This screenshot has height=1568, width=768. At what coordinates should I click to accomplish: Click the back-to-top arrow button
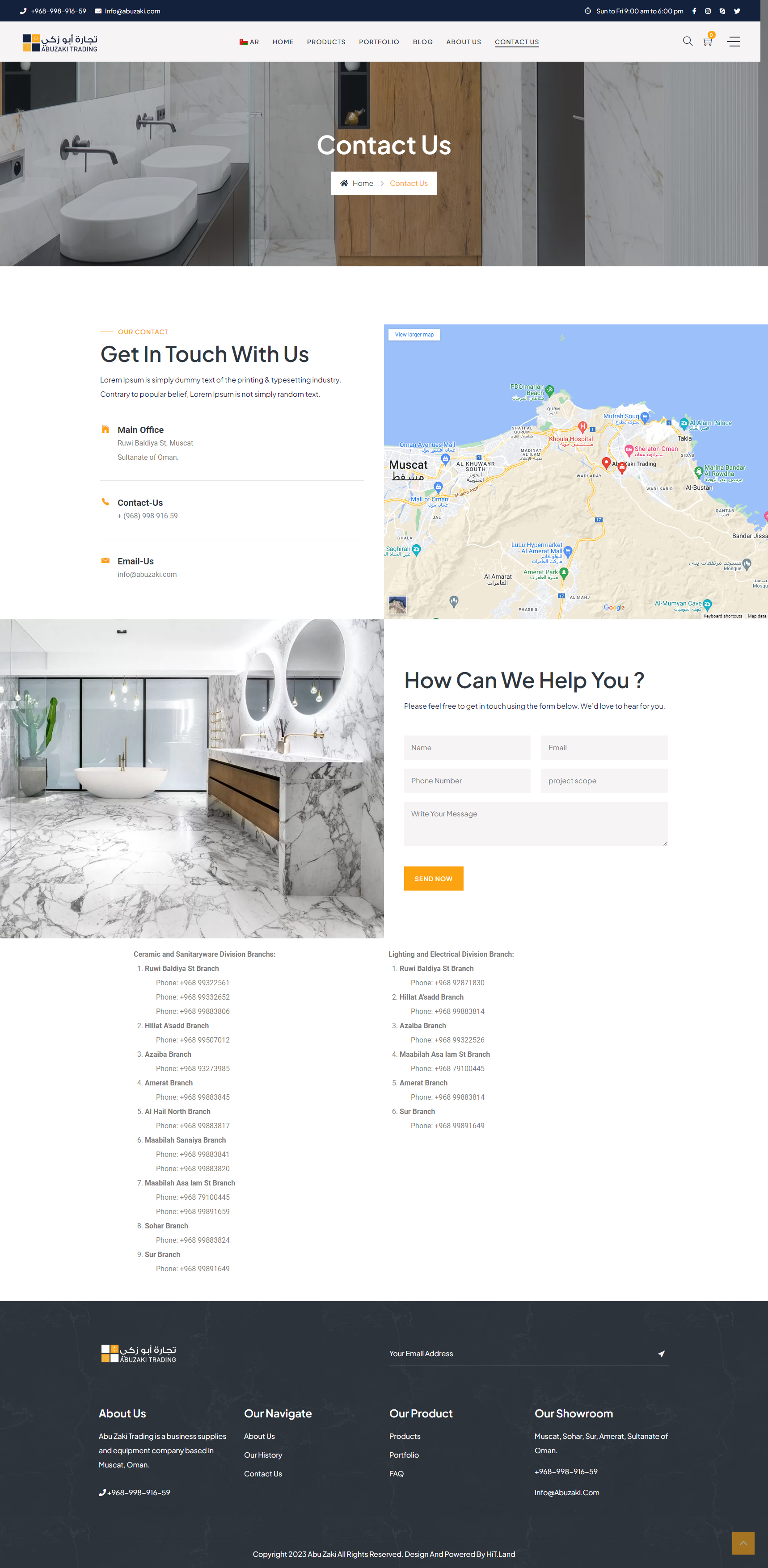point(743,1543)
